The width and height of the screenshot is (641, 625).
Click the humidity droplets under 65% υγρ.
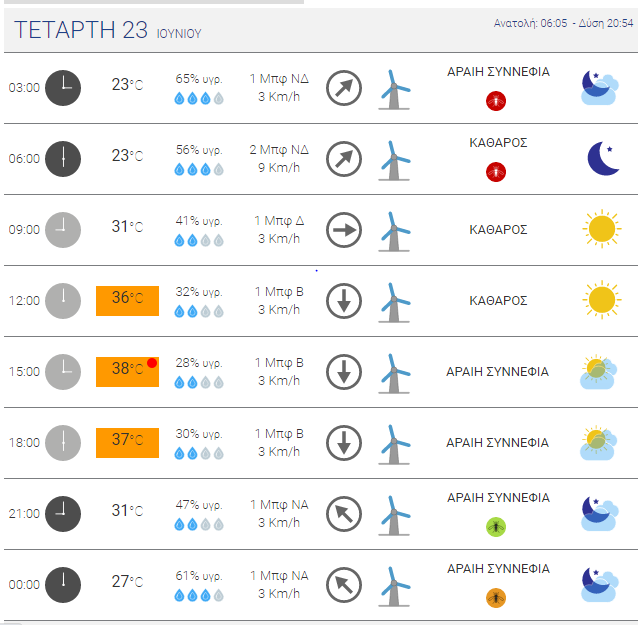[x=199, y=99]
